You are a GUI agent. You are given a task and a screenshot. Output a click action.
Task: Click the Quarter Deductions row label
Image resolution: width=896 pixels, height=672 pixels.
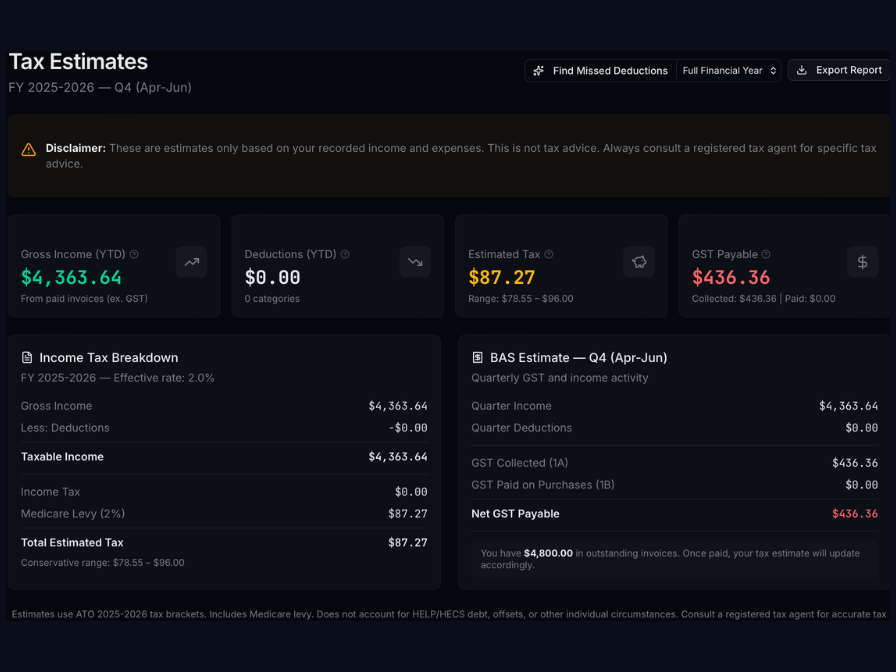[x=521, y=428]
